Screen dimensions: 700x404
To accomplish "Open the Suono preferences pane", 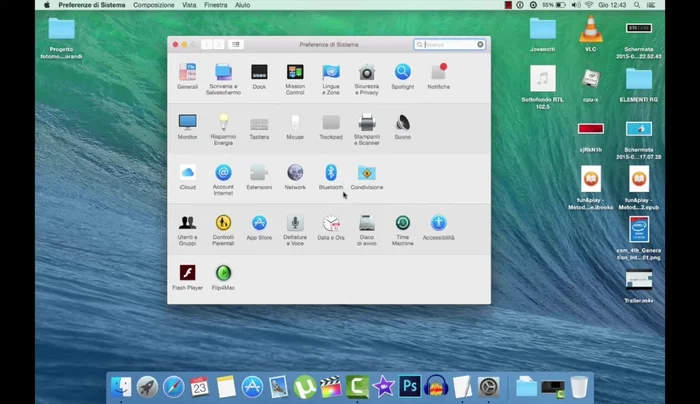I will point(402,123).
